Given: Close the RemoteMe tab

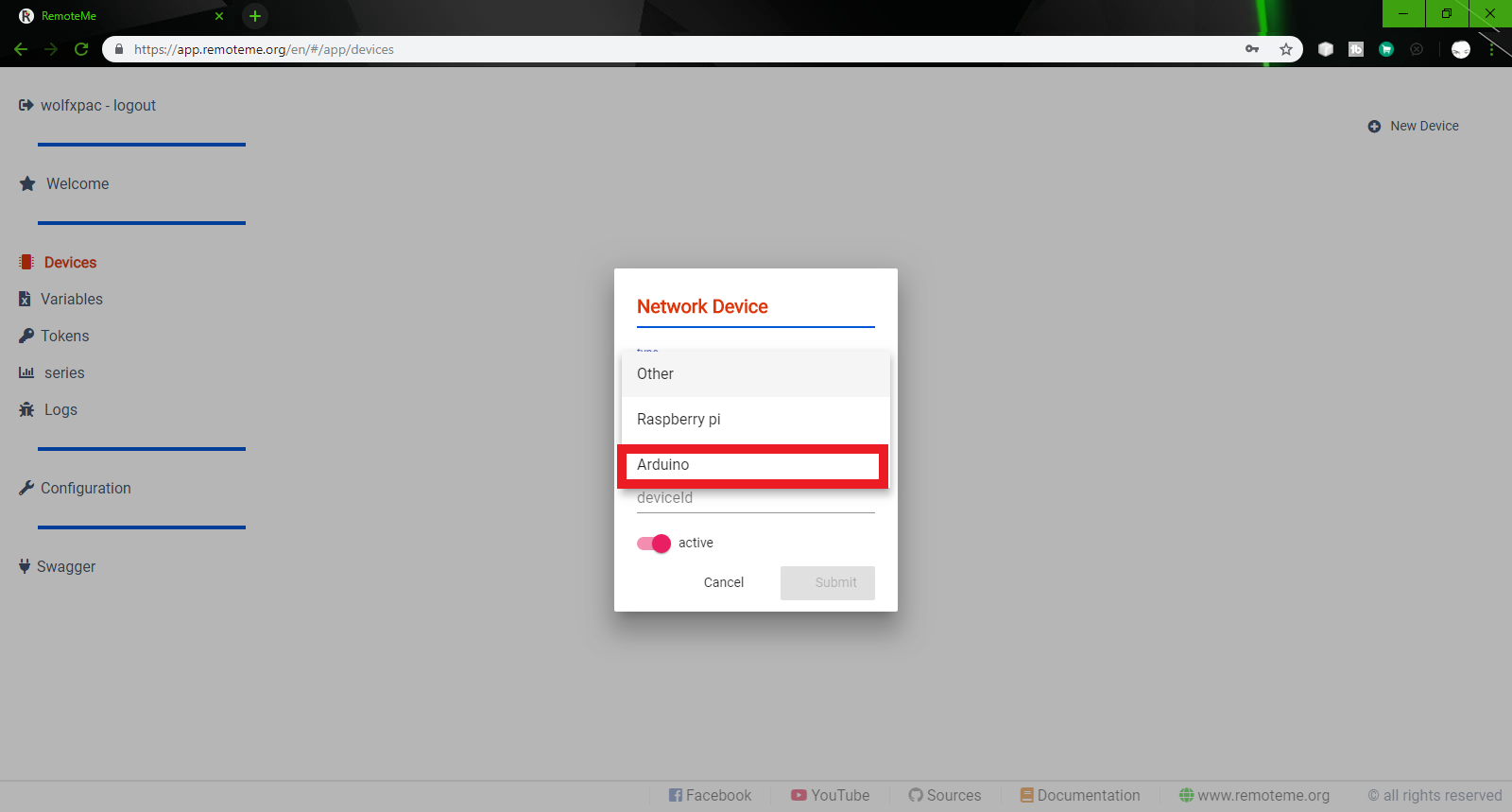Looking at the screenshot, I should coord(219,16).
